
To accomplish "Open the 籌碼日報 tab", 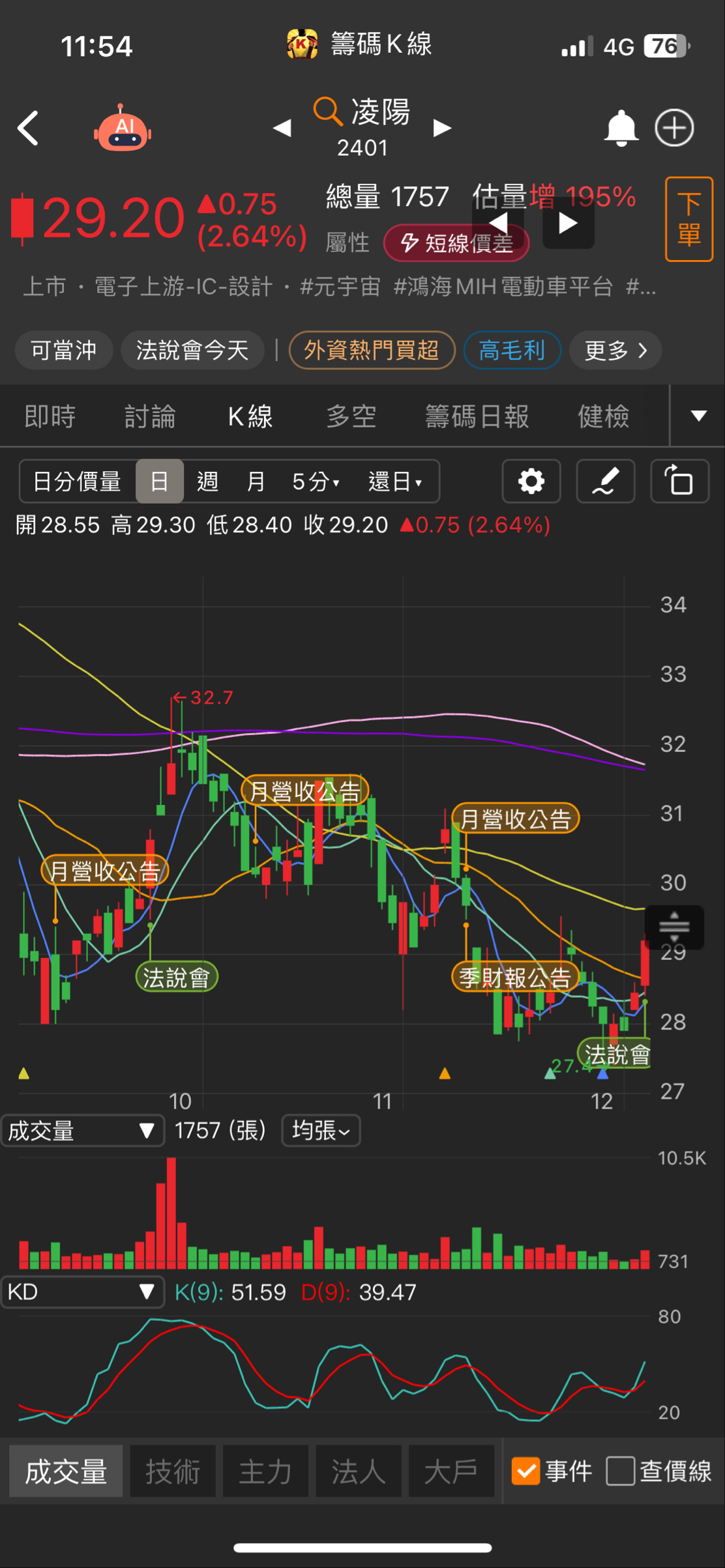I will click(x=477, y=416).
